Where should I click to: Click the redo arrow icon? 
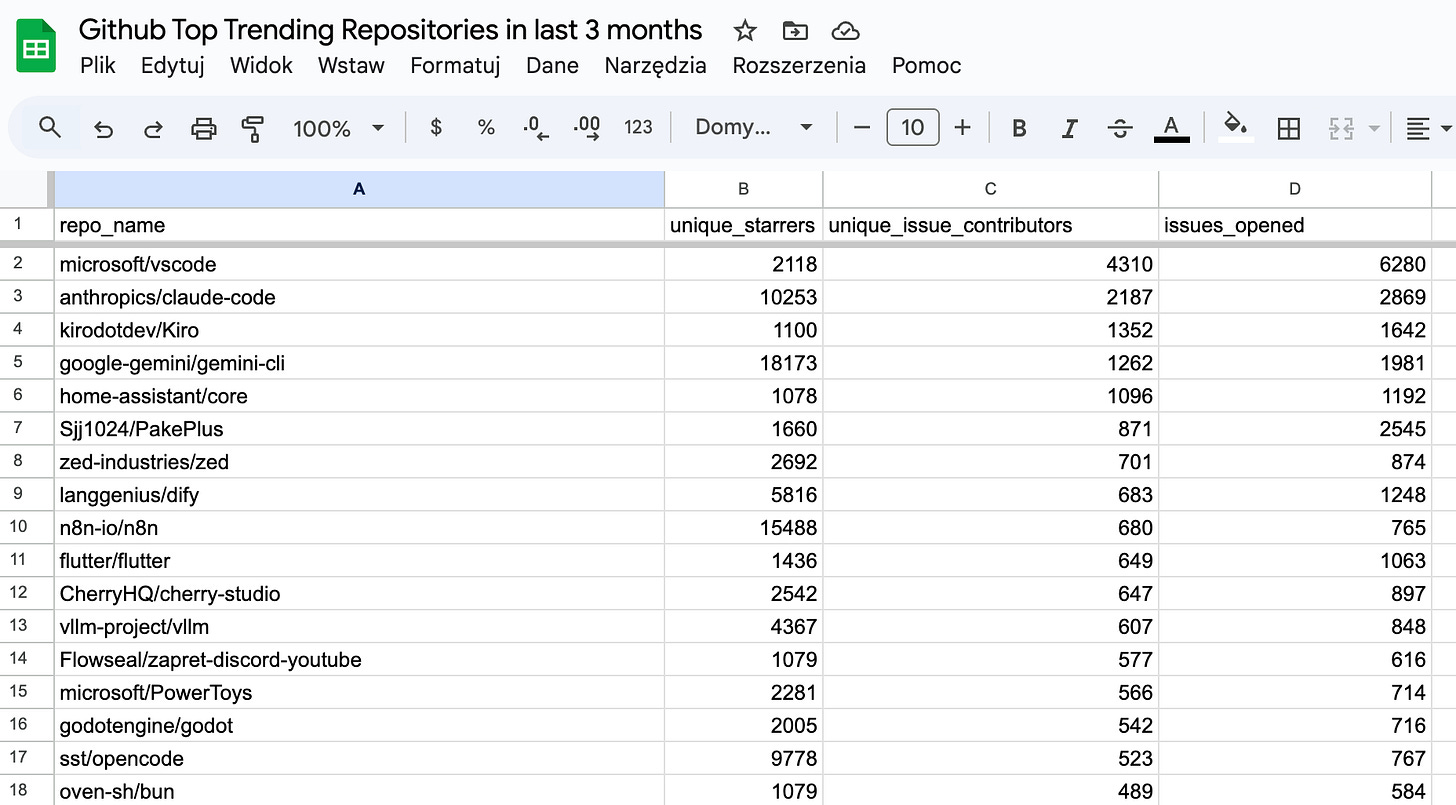tap(153, 128)
